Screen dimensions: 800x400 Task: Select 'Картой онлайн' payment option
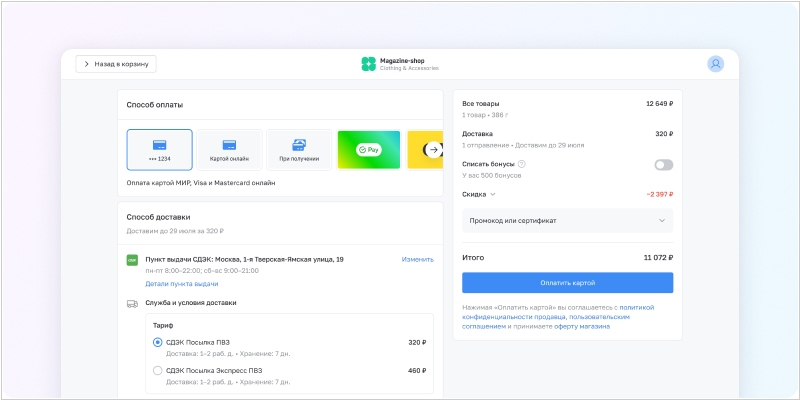point(229,149)
